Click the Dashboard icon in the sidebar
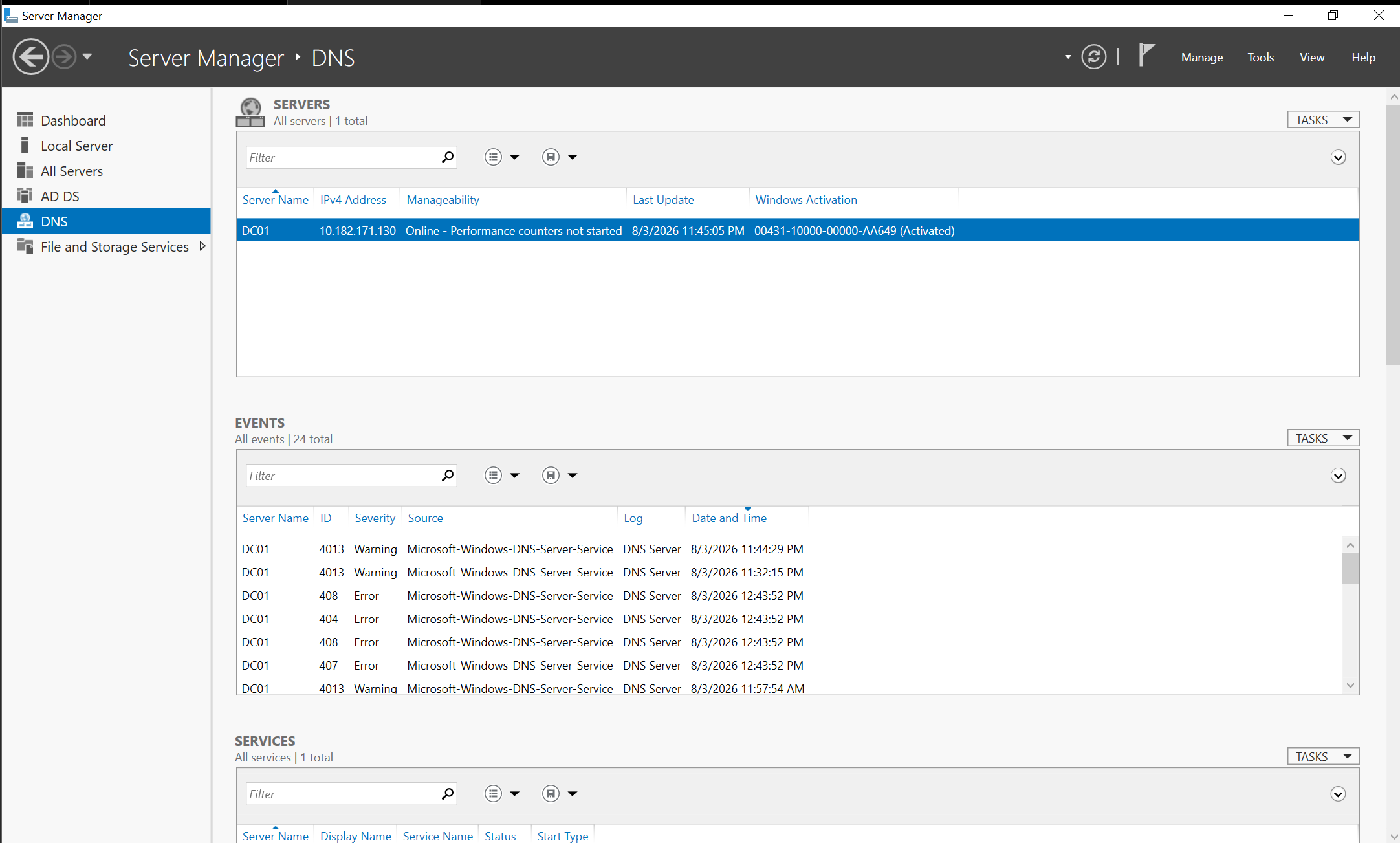The height and width of the screenshot is (843, 1400). [x=25, y=120]
